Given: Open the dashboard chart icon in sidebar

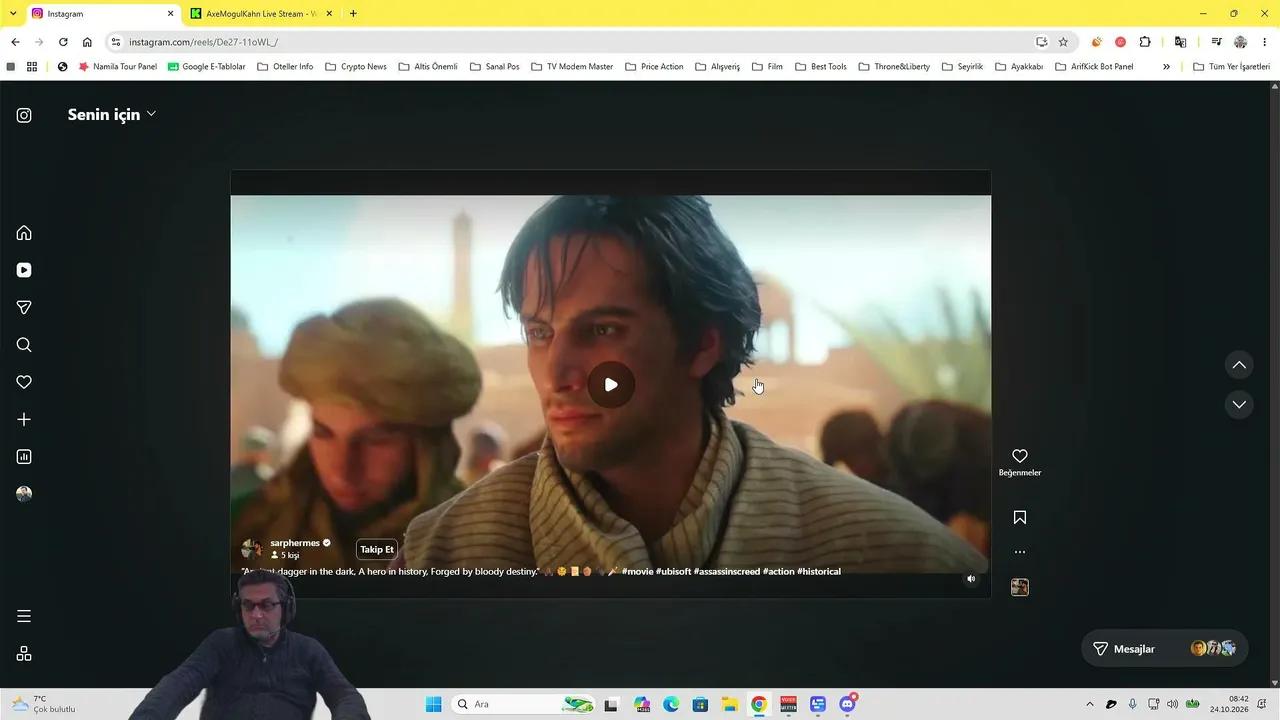Looking at the screenshot, I should [24, 457].
